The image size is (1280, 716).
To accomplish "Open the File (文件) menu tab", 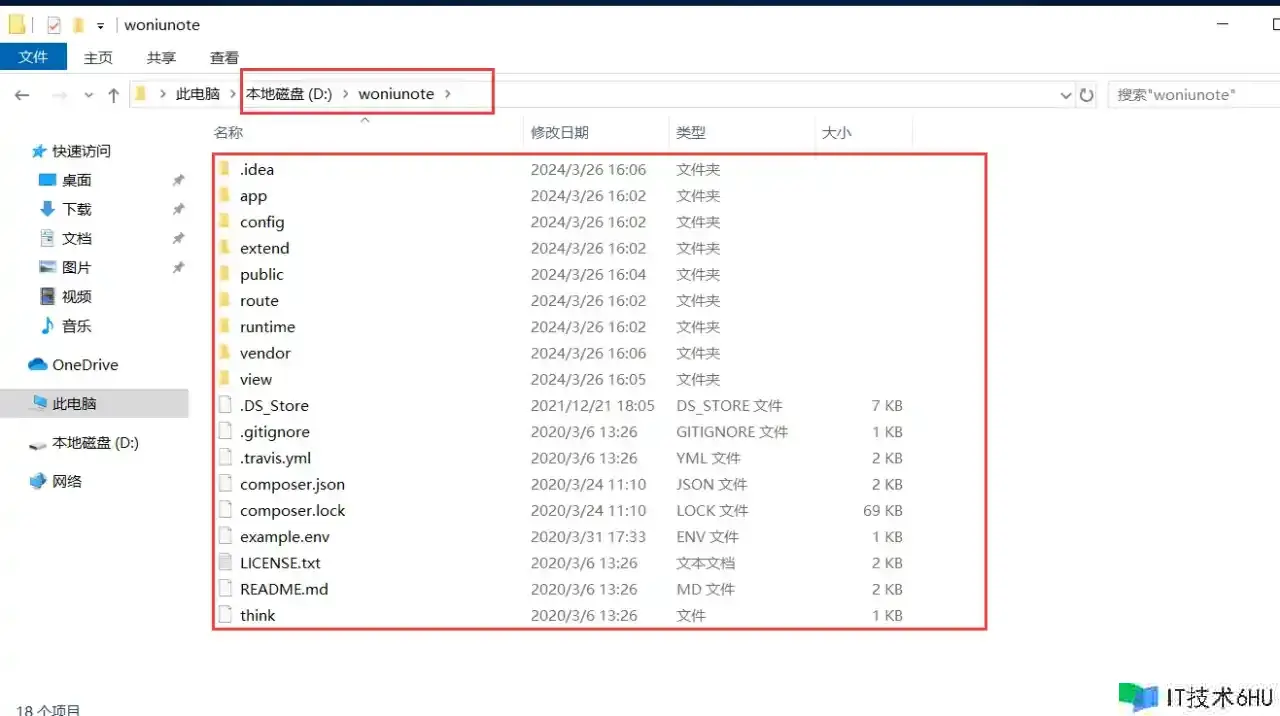I will pos(33,57).
